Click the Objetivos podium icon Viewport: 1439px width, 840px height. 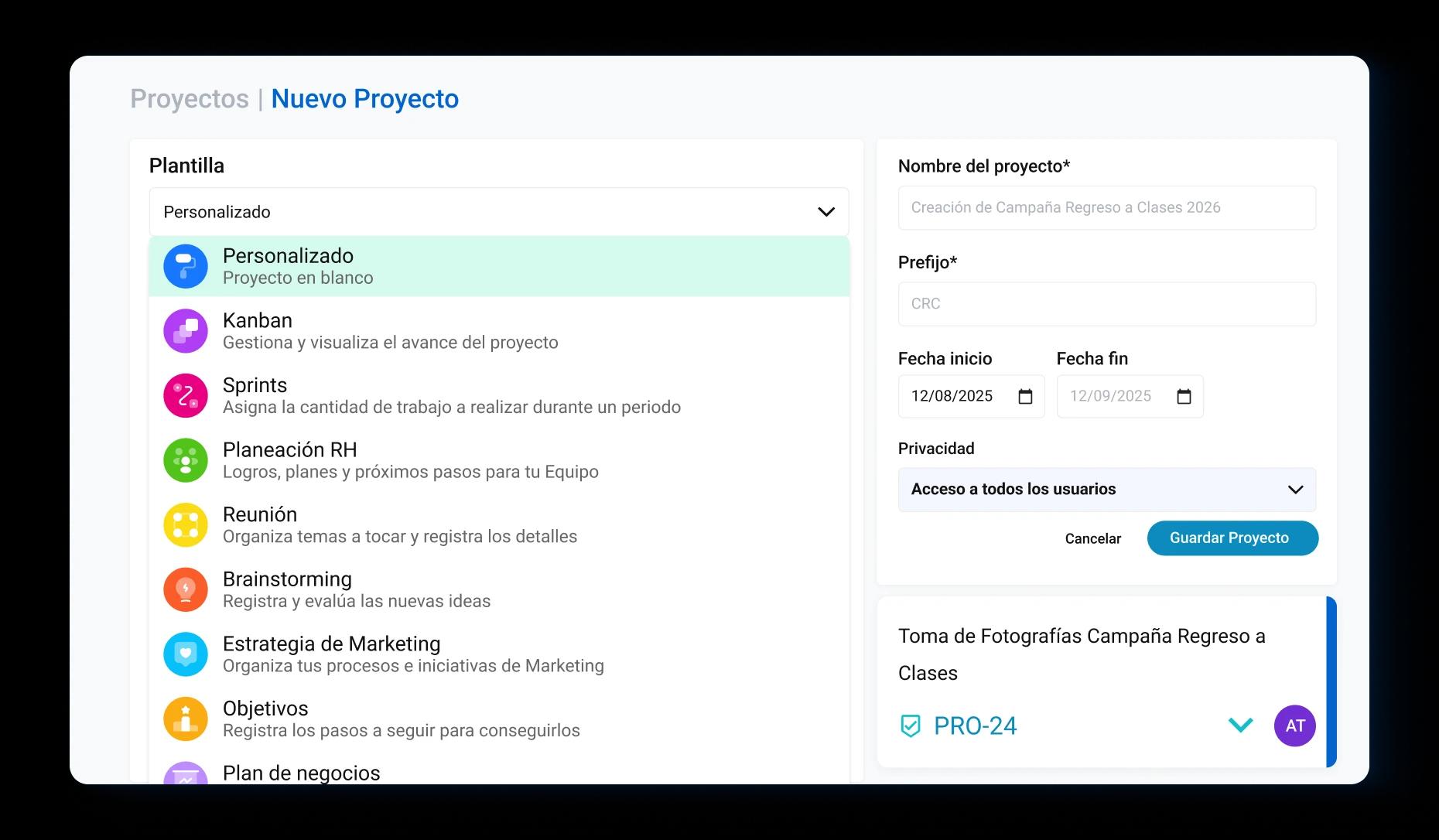coord(186,719)
